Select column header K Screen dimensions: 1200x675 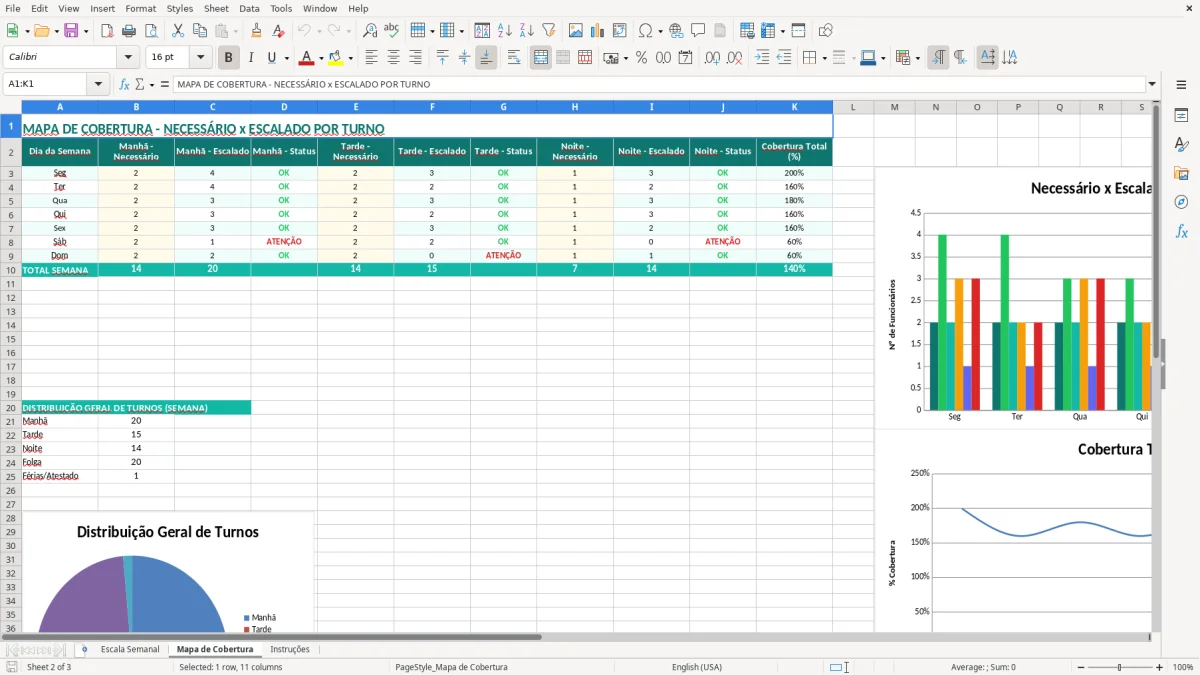(x=795, y=107)
